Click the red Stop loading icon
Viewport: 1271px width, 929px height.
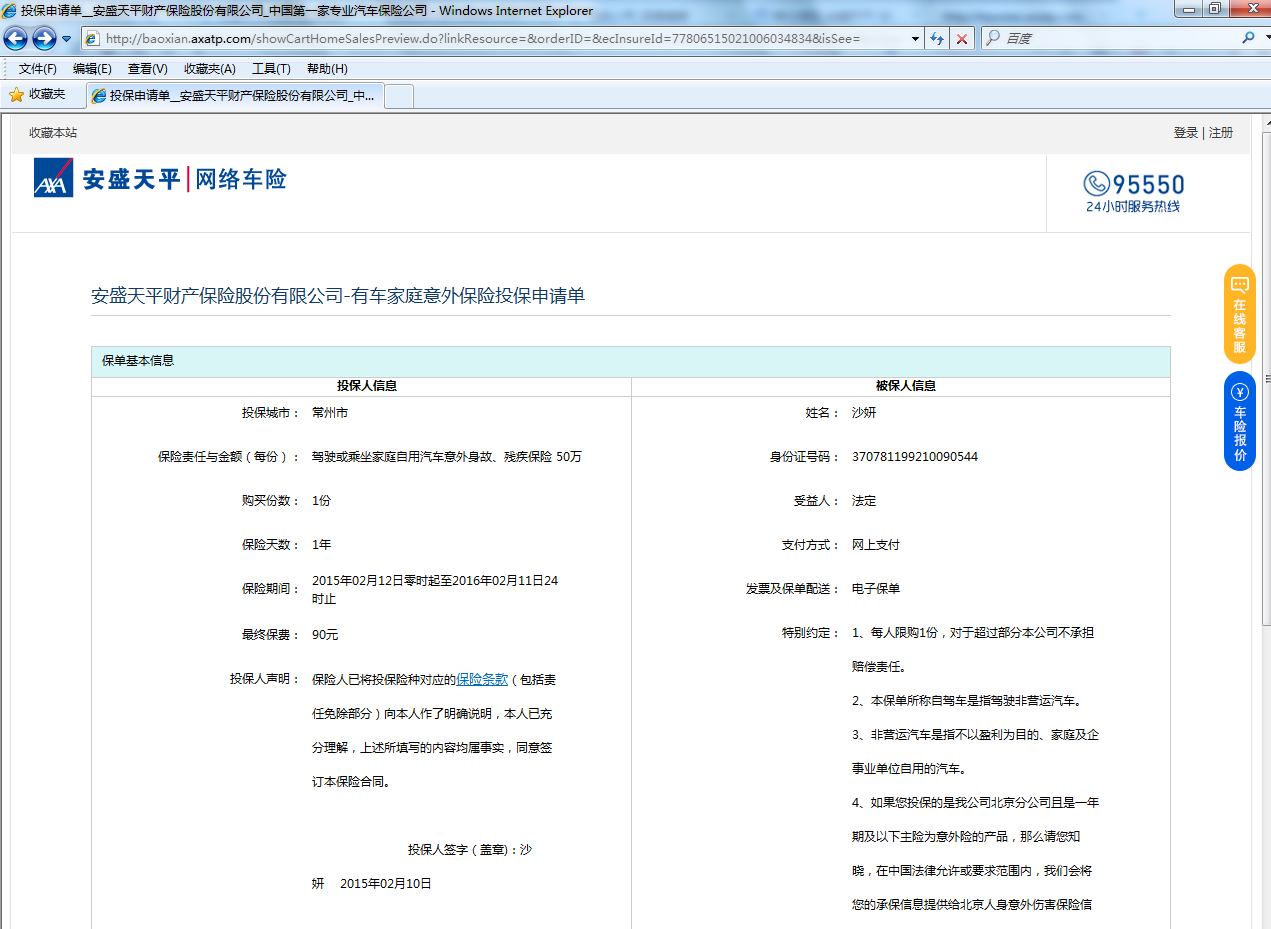point(962,38)
